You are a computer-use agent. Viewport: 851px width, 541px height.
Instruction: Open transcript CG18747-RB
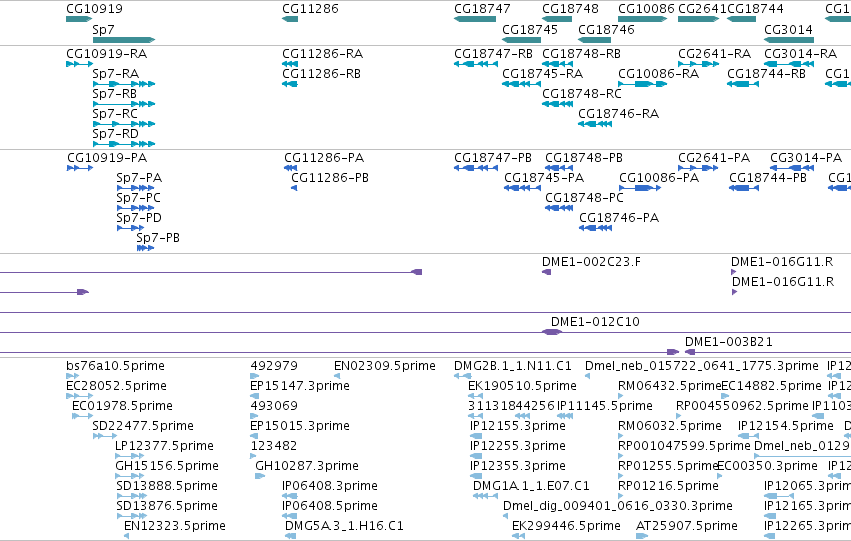pyautogui.click(x=493, y=54)
